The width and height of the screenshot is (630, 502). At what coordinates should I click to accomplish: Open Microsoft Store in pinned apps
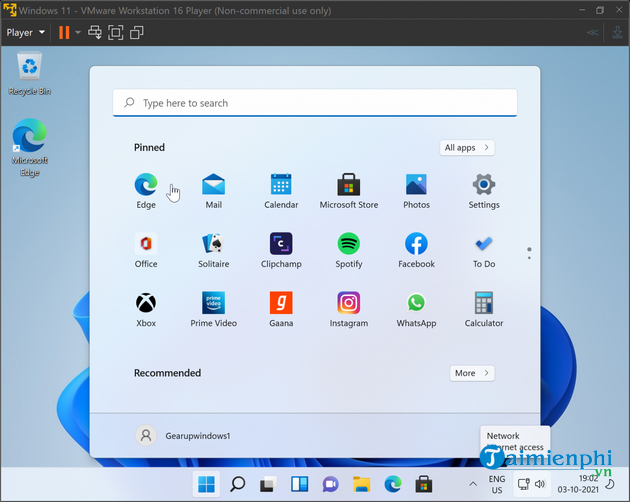[x=349, y=191]
